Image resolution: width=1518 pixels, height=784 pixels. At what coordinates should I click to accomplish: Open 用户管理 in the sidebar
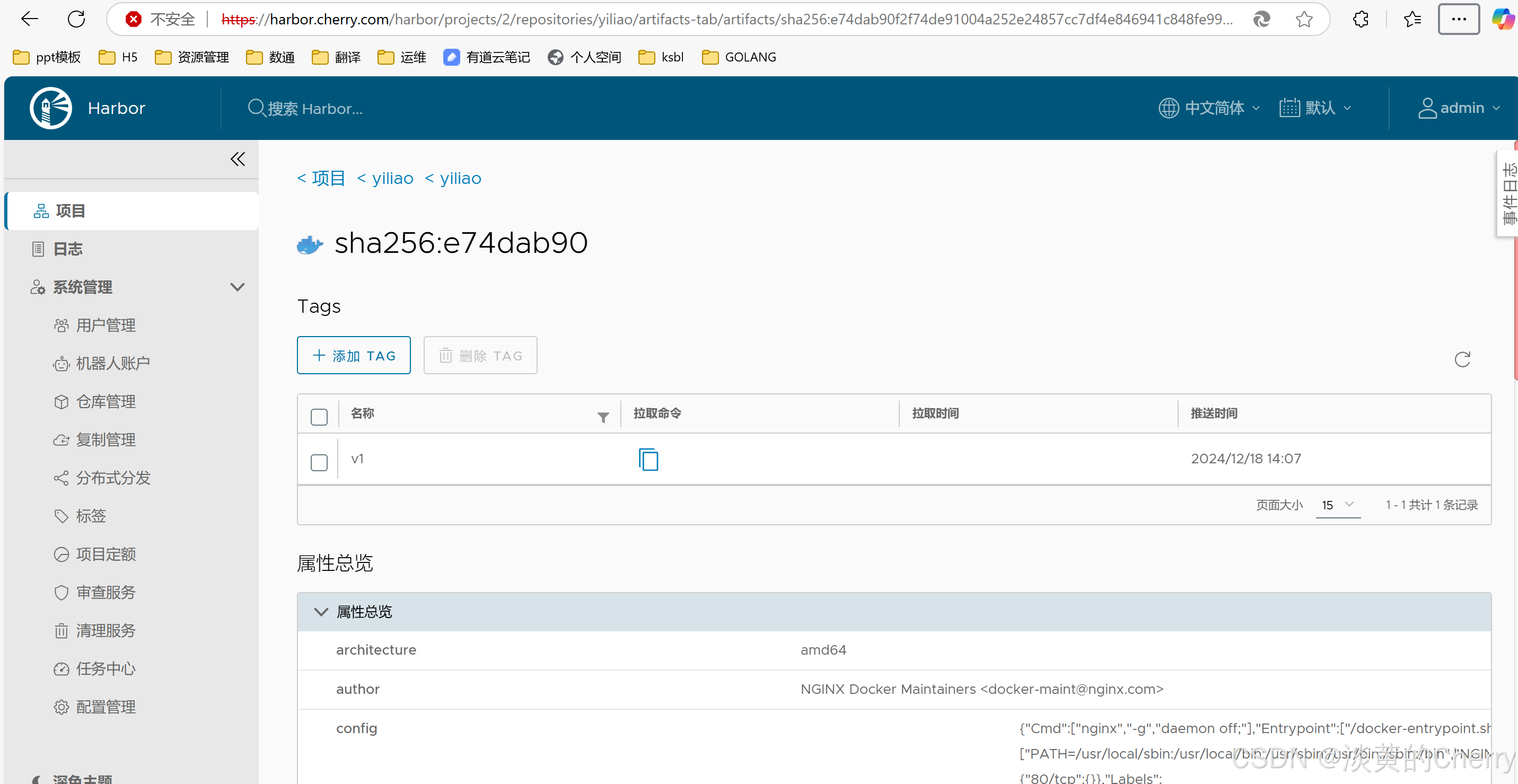click(x=106, y=325)
